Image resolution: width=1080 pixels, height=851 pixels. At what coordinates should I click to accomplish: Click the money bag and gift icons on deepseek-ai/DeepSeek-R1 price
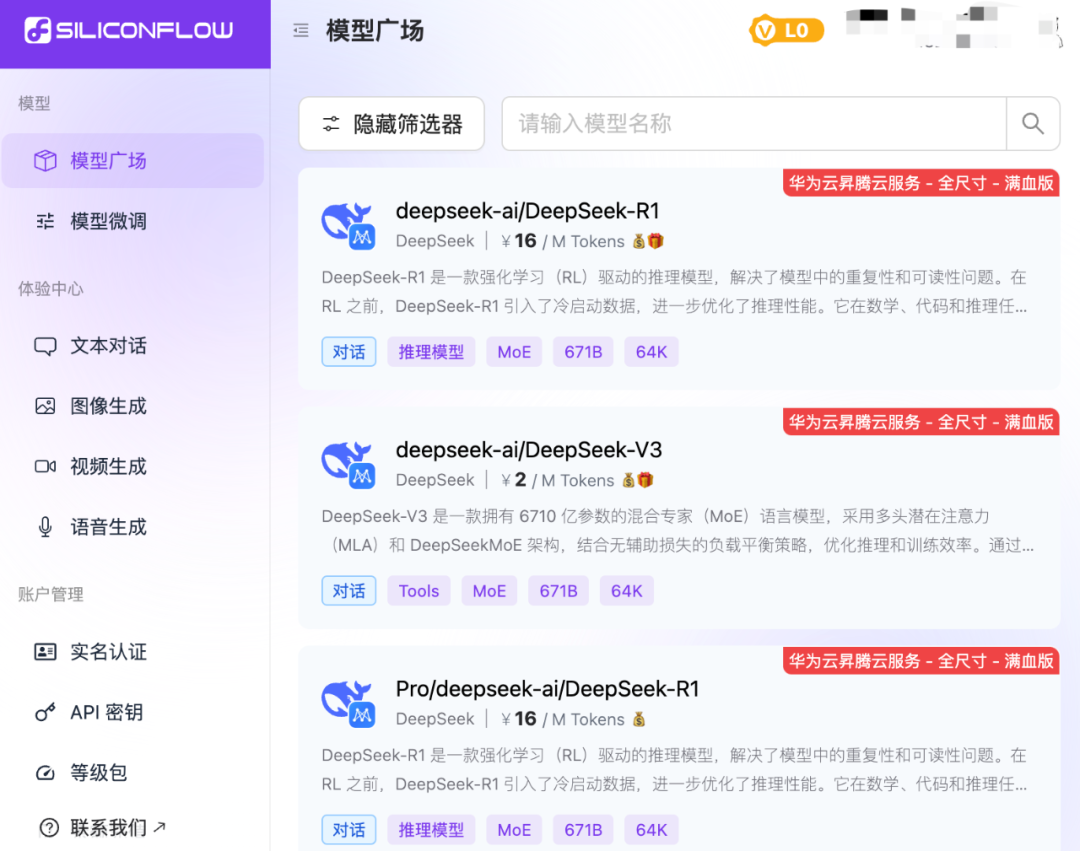click(x=648, y=241)
